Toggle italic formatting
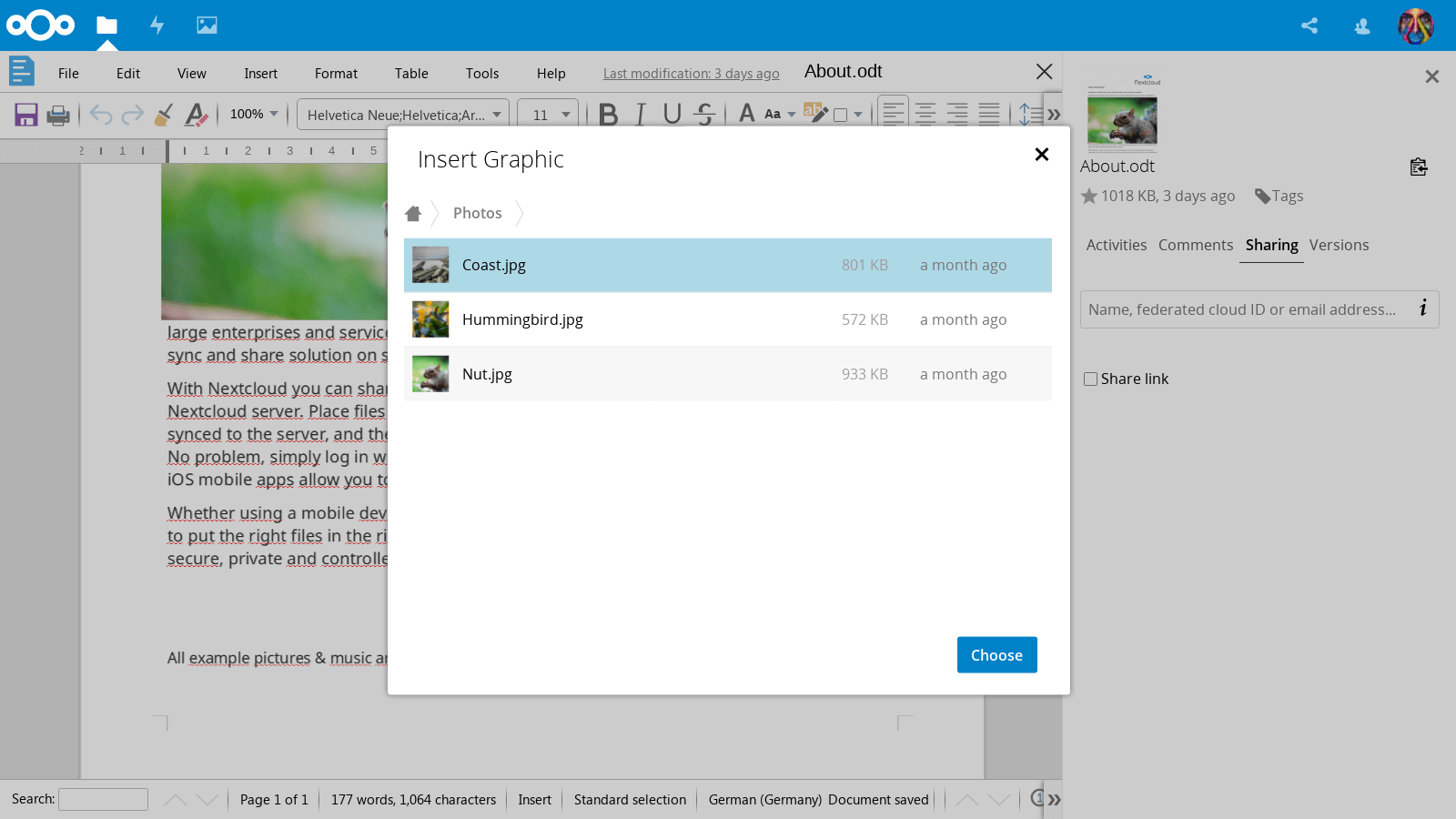 641,115
